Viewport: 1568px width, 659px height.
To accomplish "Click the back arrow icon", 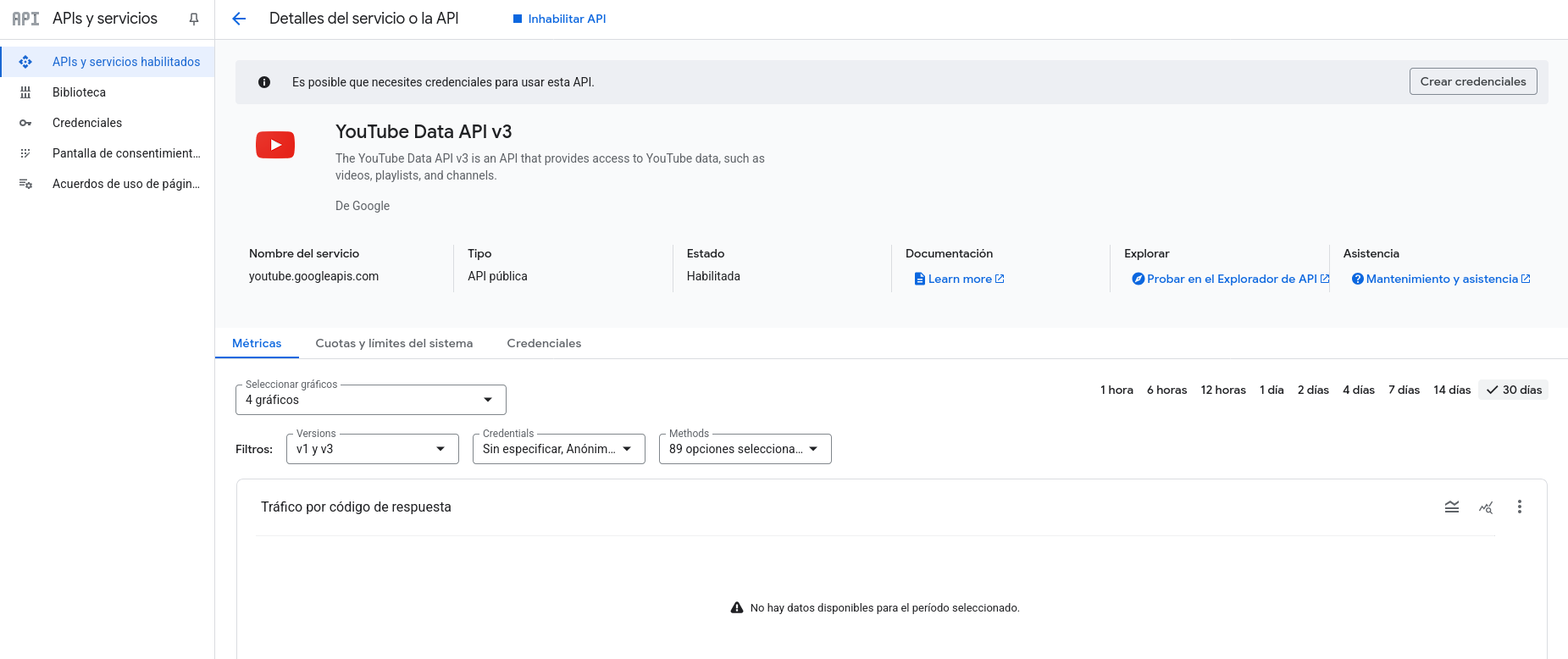I will point(239,19).
